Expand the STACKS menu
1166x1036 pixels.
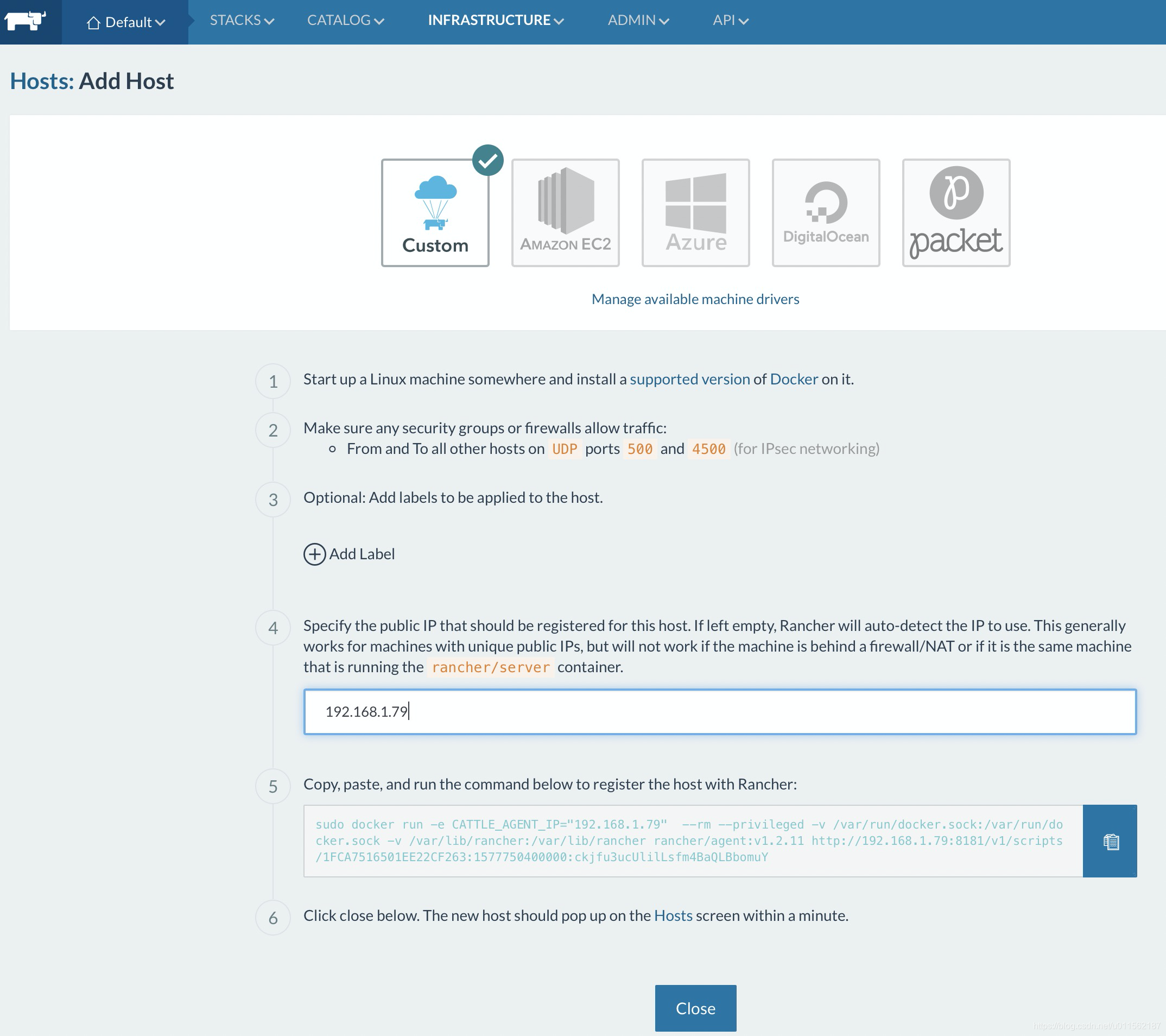(x=242, y=21)
